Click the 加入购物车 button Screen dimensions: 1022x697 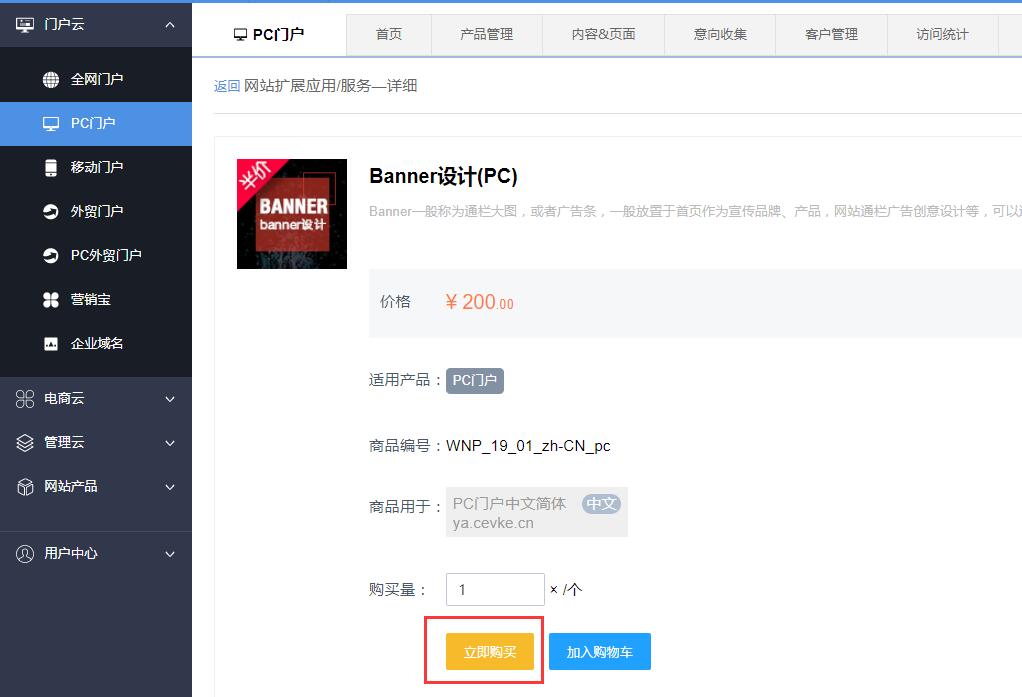(599, 652)
